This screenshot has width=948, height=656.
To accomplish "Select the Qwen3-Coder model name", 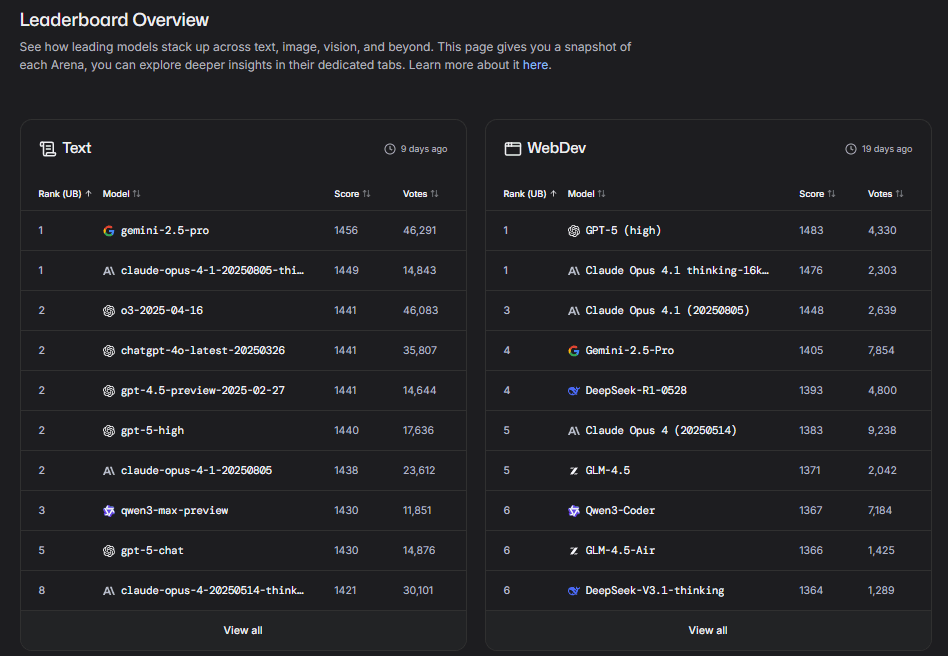I will pyautogui.click(x=620, y=510).
